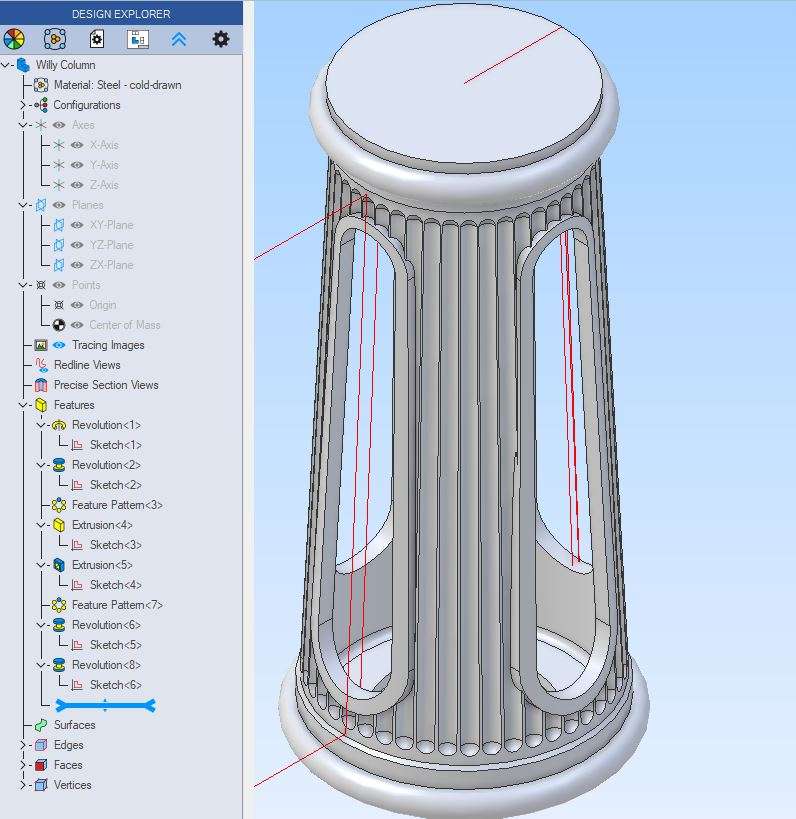The width and height of the screenshot is (796, 819).
Task: Toggle Center of Mass visibility eye
Action: click(x=77, y=325)
